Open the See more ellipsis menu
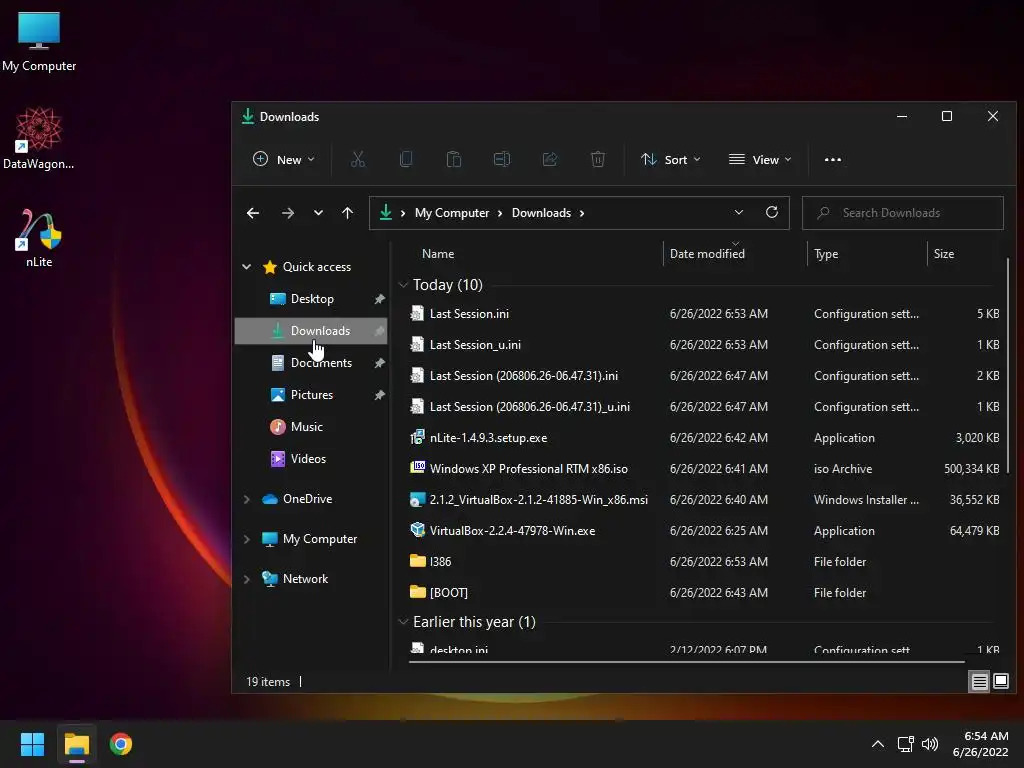The height and width of the screenshot is (768, 1024). point(833,159)
